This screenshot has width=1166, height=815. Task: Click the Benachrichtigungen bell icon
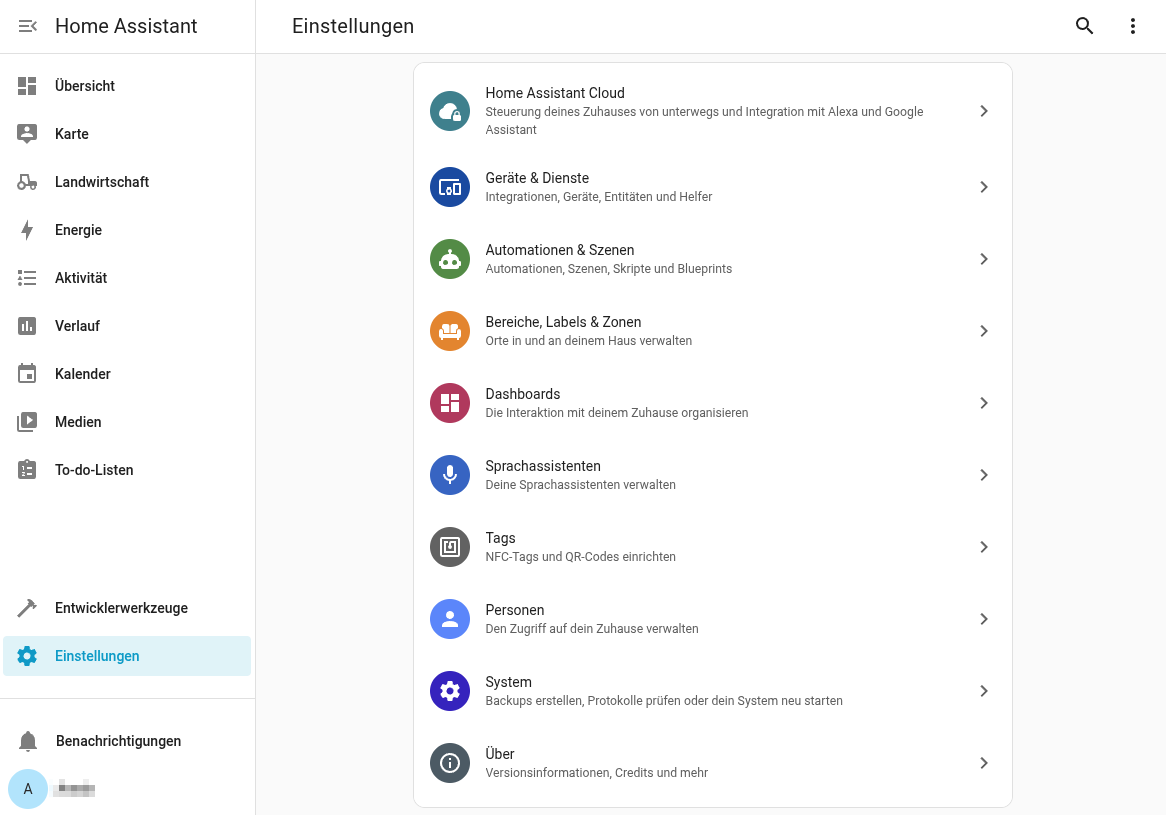coord(28,741)
